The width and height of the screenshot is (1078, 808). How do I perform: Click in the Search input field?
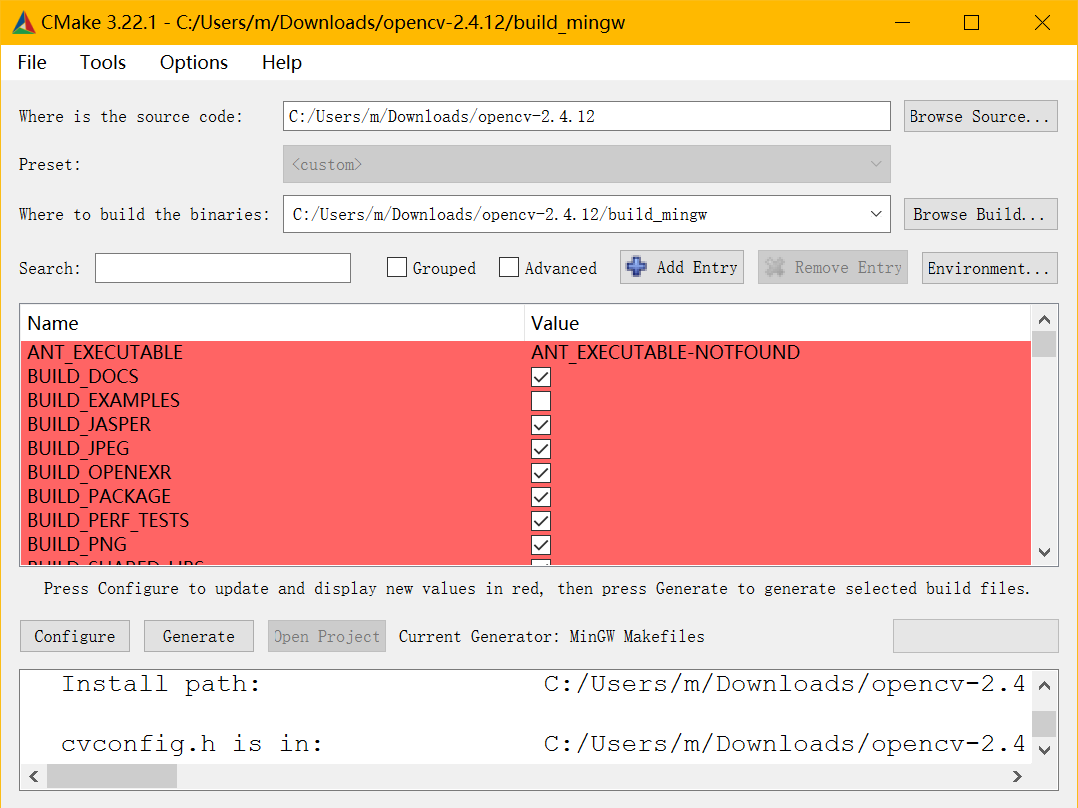pos(223,268)
